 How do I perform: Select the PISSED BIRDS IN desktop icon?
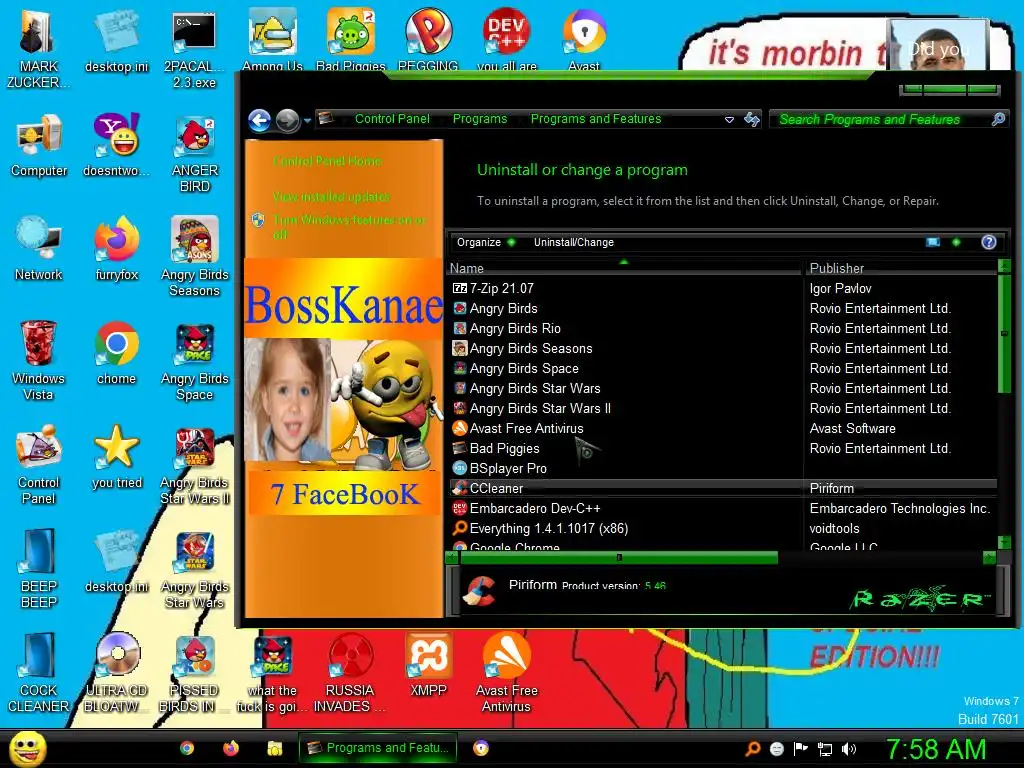(x=194, y=673)
